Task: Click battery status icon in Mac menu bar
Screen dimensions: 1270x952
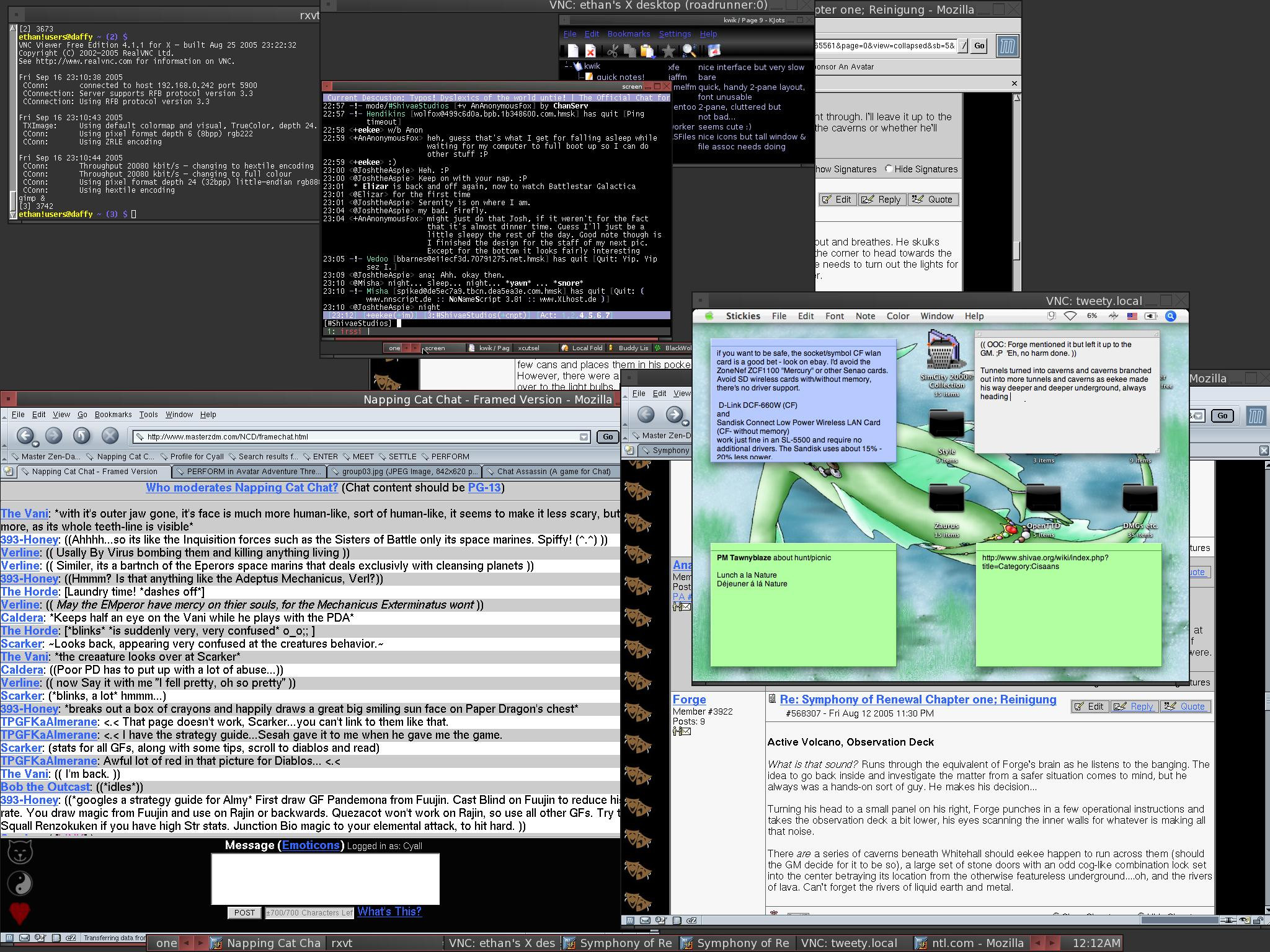Action: 1151,316
